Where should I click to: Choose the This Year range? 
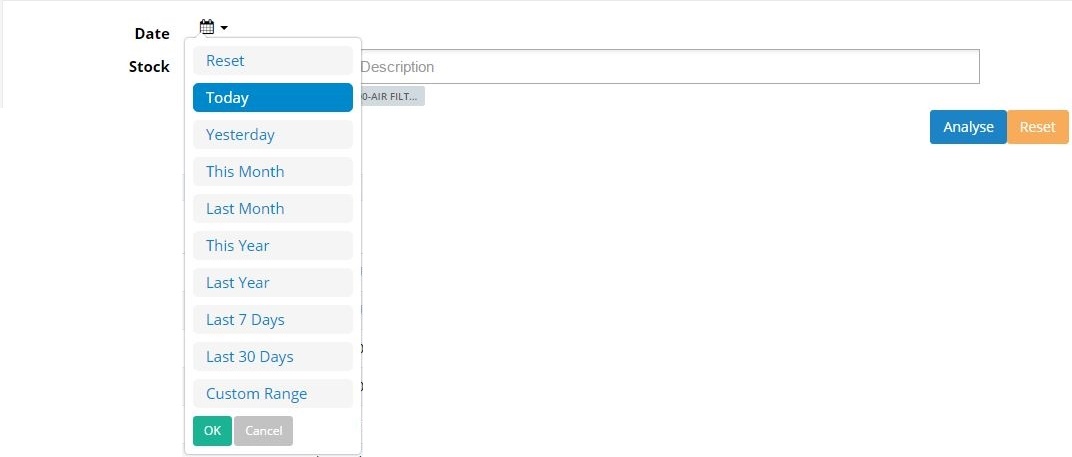click(273, 246)
